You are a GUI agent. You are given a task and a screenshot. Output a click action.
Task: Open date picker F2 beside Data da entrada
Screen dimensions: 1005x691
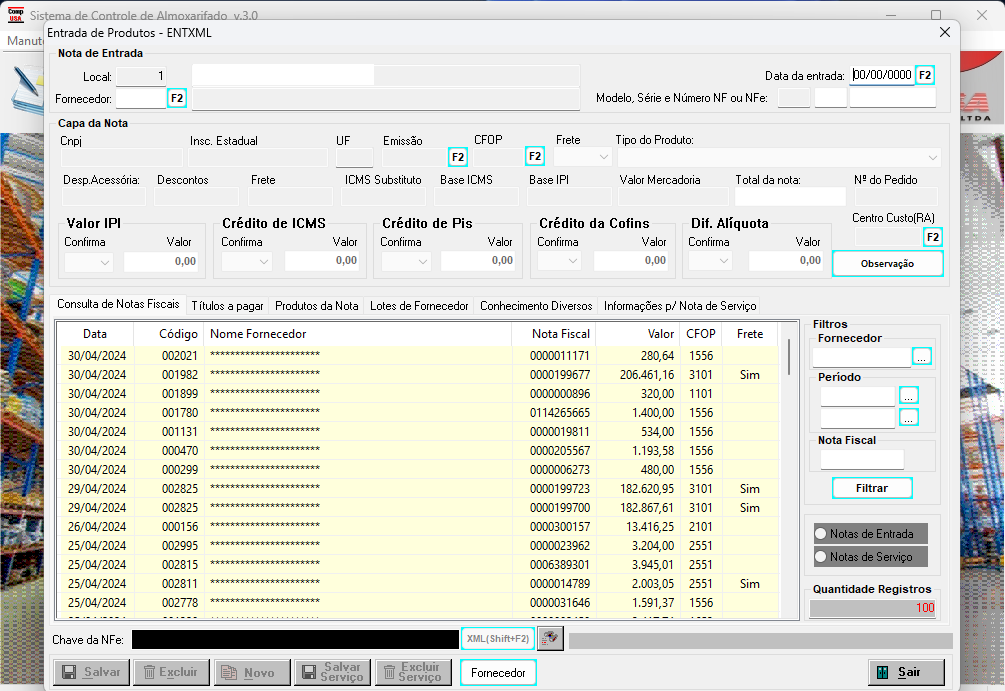tap(925, 75)
